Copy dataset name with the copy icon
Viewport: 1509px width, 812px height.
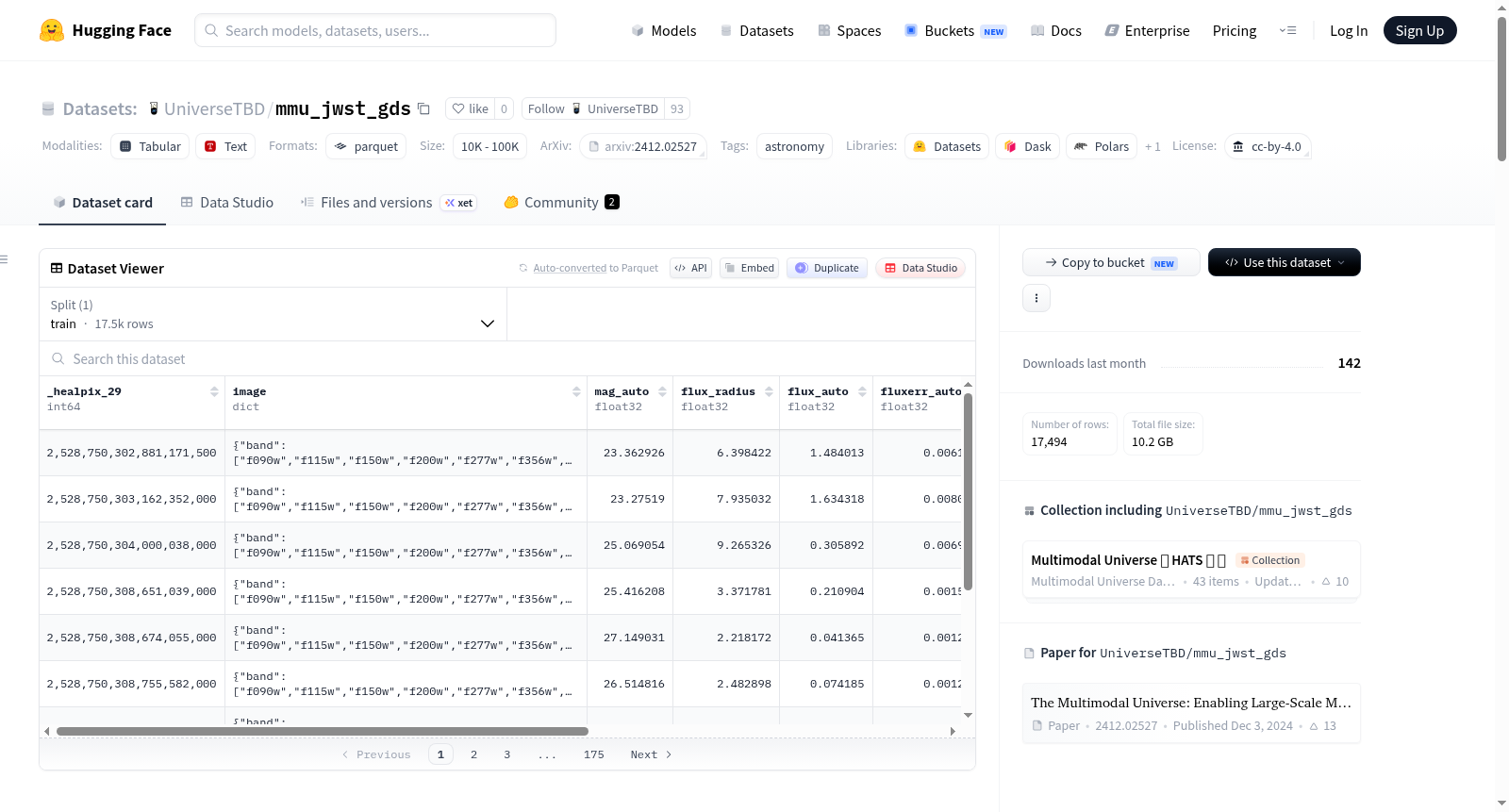424,108
